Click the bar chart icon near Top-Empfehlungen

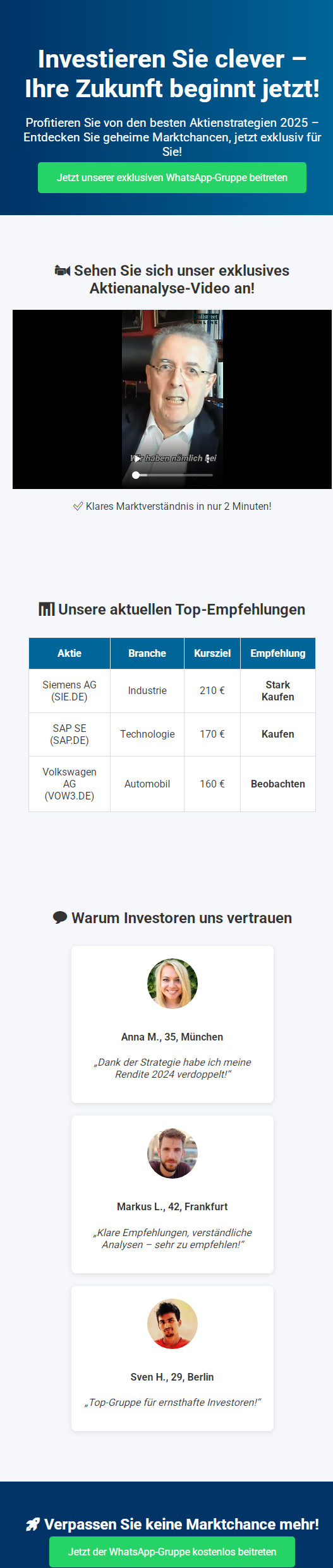(x=47, y=610)
